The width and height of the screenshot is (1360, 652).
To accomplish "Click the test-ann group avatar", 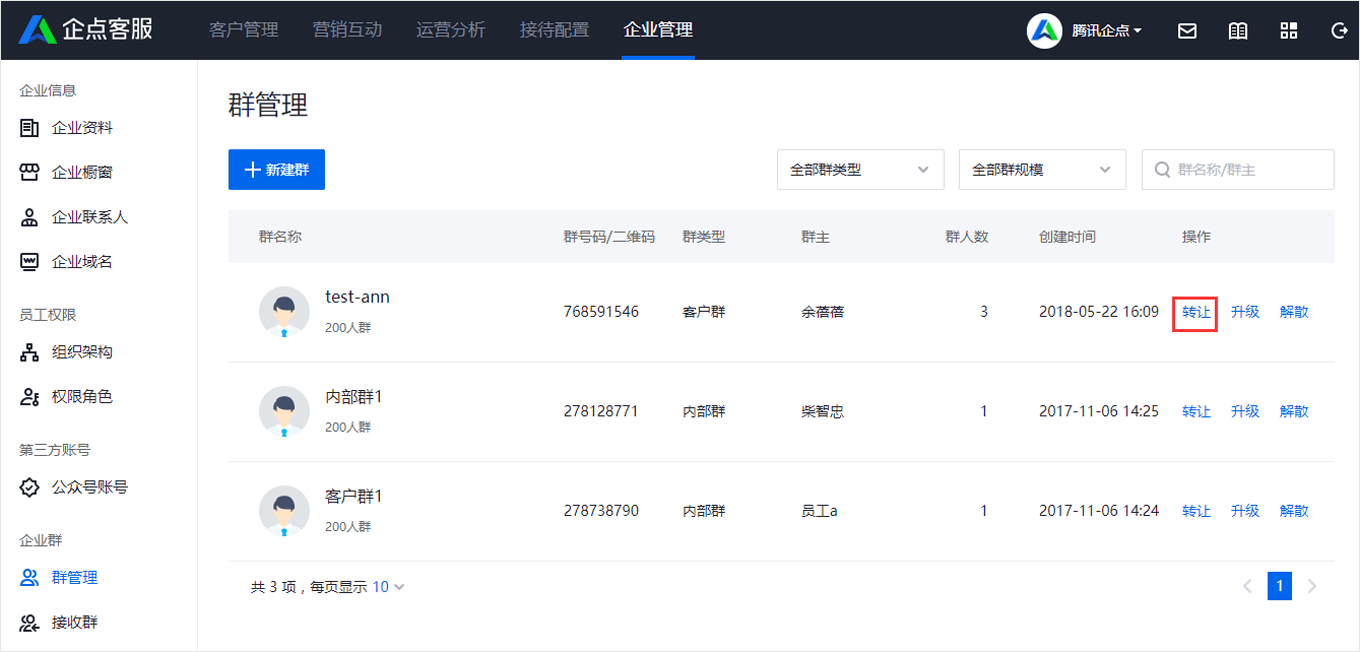I will click(284, 312).
